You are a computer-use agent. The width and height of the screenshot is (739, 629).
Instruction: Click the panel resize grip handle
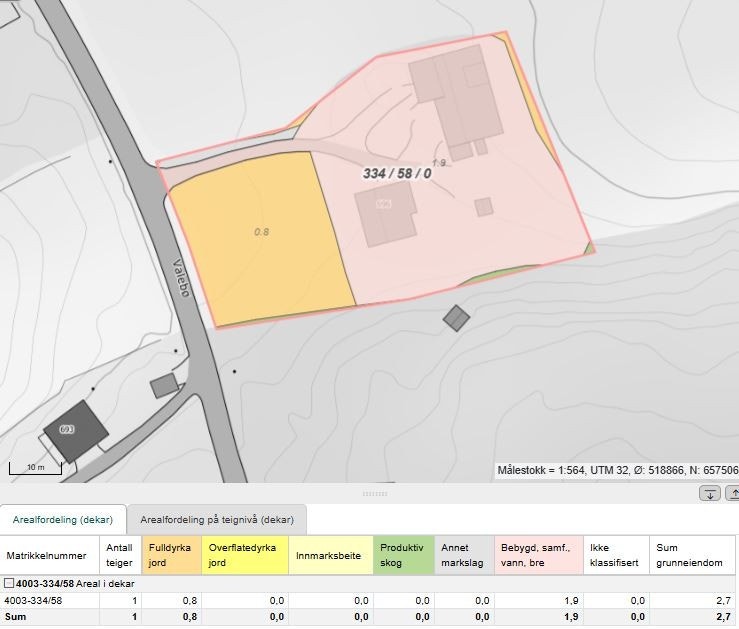375,494
